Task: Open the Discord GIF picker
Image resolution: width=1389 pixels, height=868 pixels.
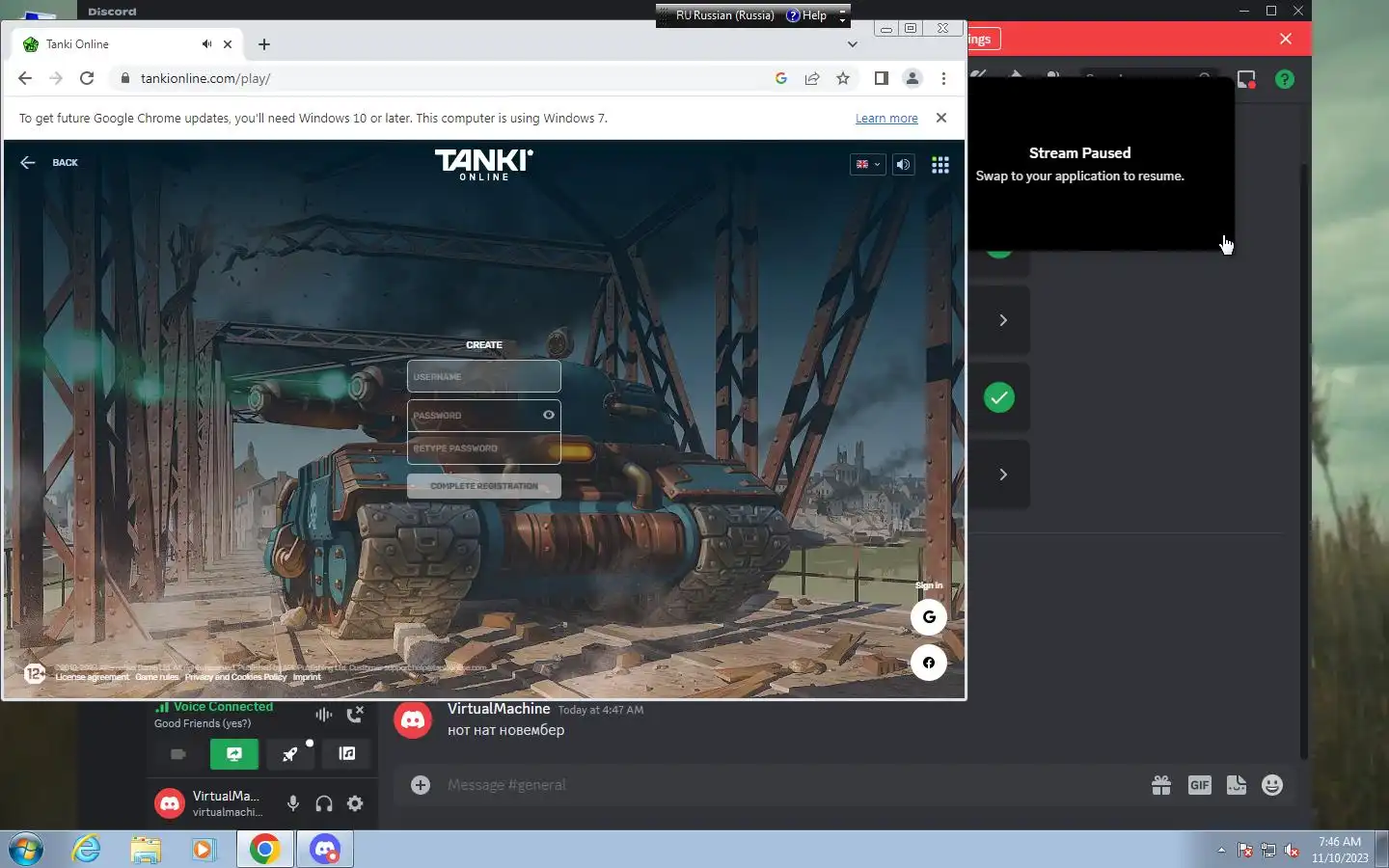Action: (1199, 785)
